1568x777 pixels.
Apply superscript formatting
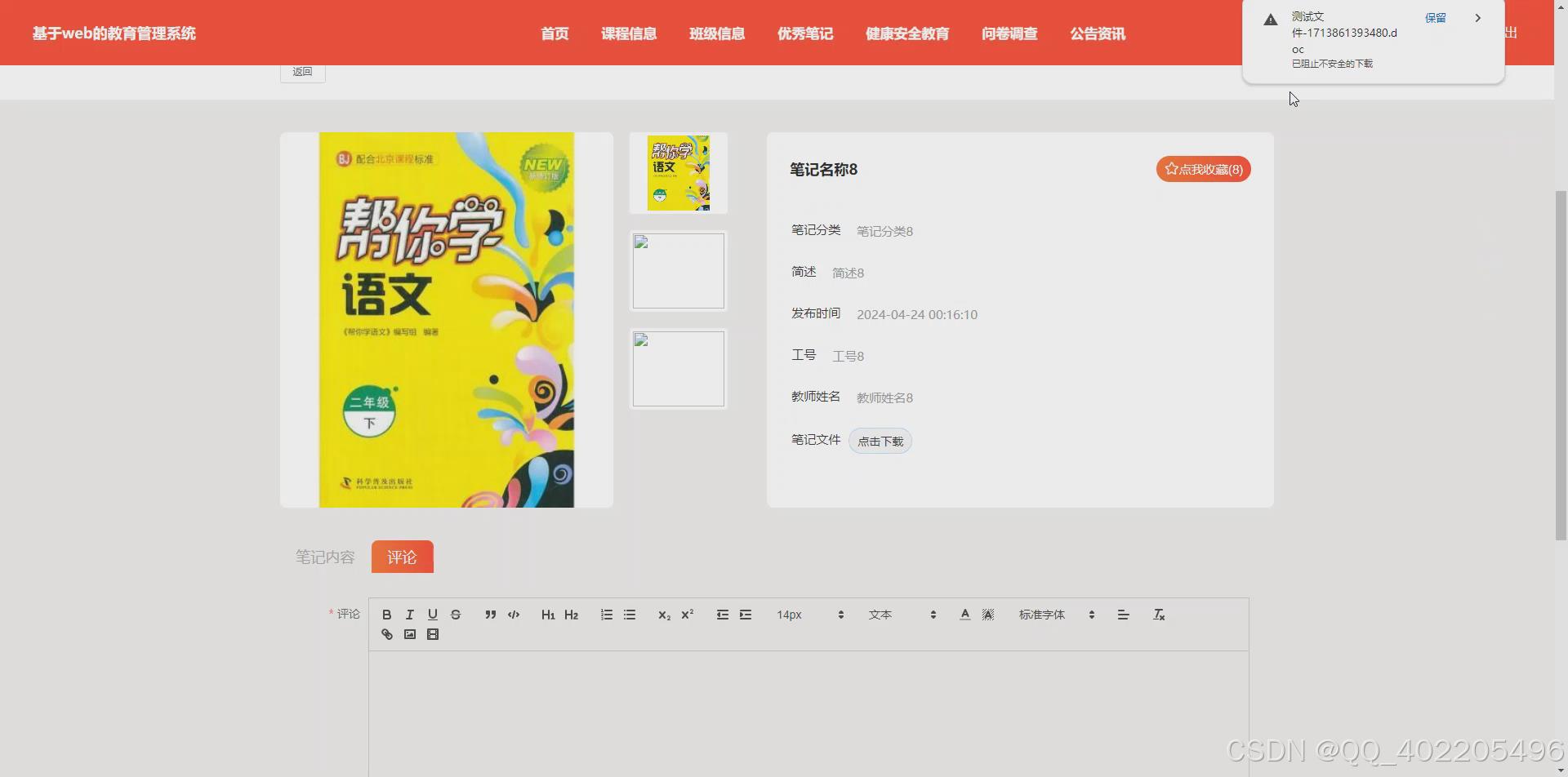click(688, 615)
